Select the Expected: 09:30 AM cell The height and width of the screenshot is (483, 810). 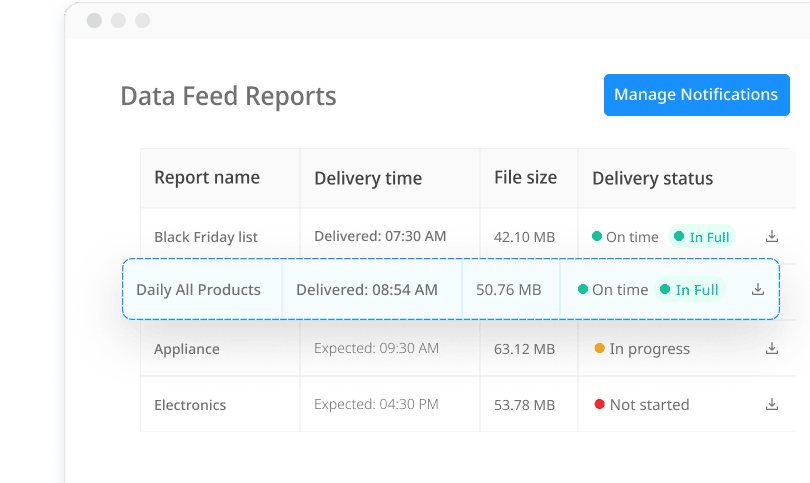coord(377,348)
